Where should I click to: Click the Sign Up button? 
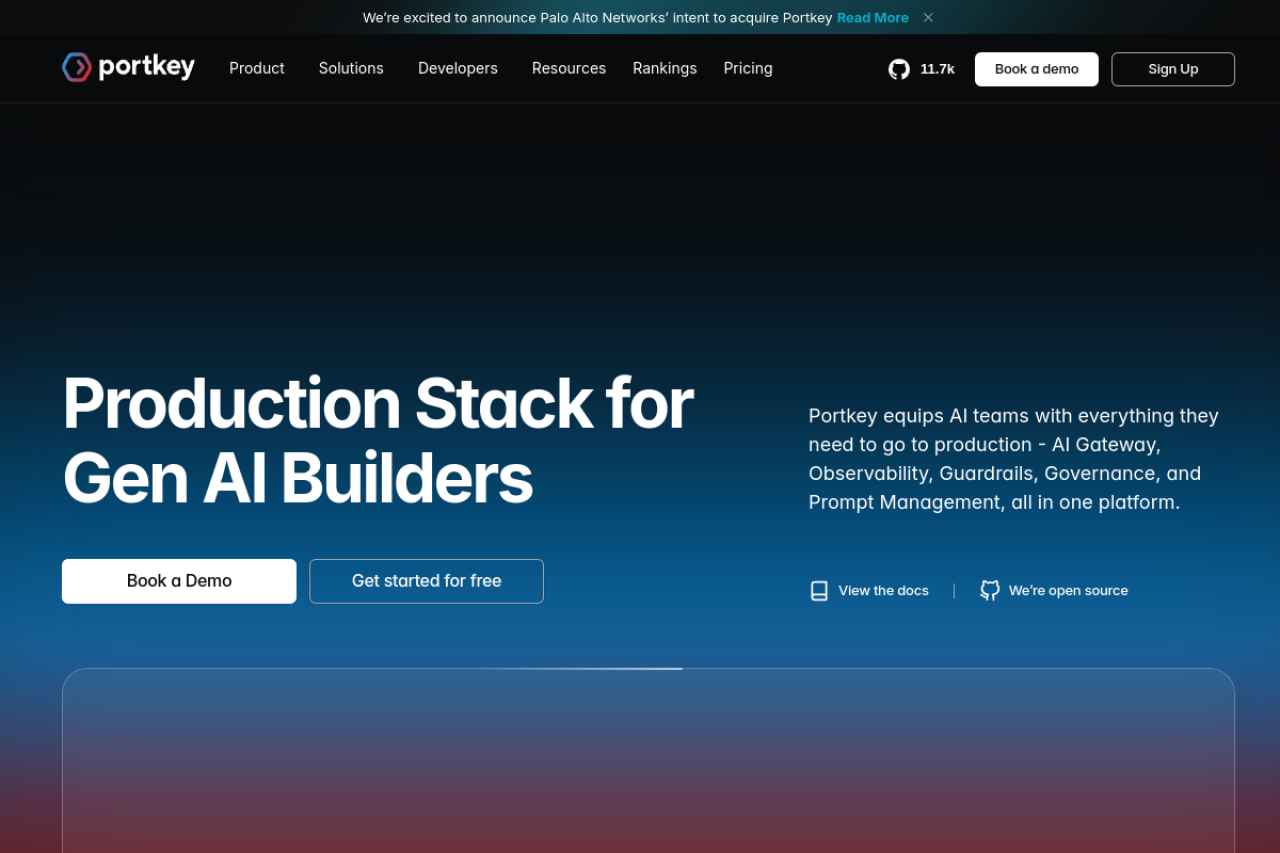1173,69
